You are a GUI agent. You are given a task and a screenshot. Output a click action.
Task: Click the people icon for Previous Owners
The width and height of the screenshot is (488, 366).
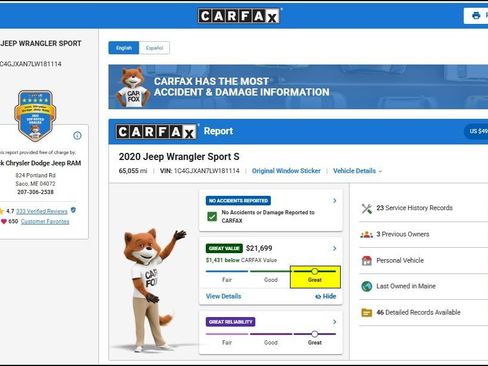click(367, 234)
